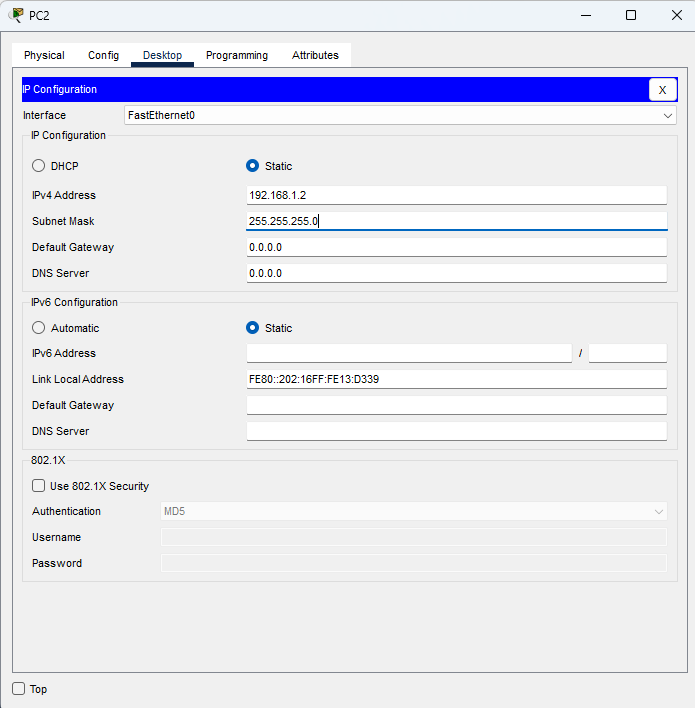Screen dimensions: 695x708
Task: Close the IP Configuration panel with X
Action: (662, 90)
